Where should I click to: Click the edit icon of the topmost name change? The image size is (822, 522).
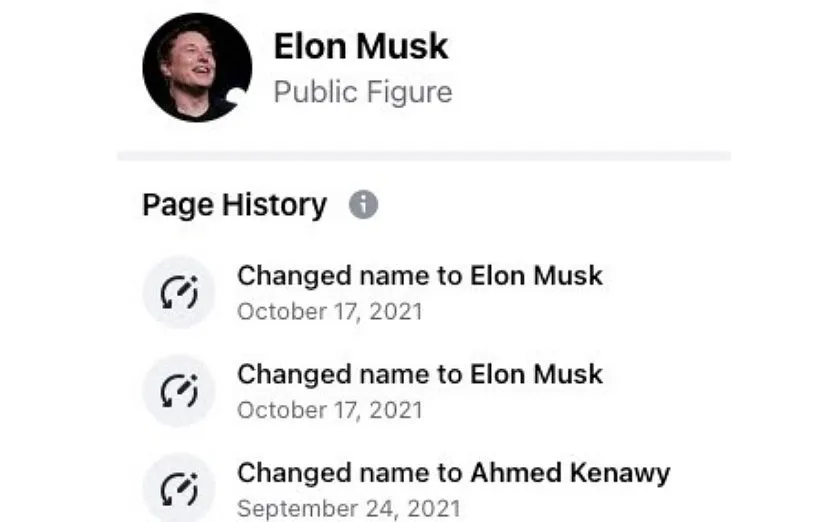coord(180,292)
